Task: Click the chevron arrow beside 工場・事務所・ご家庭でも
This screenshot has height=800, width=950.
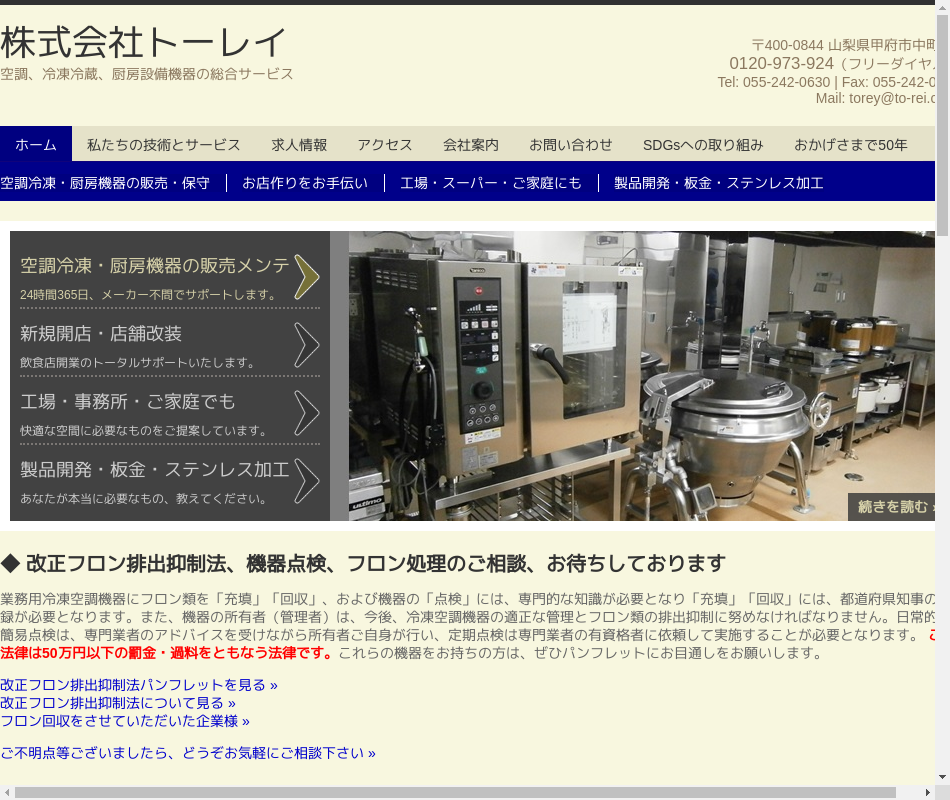Action: (x=307, y=413)
